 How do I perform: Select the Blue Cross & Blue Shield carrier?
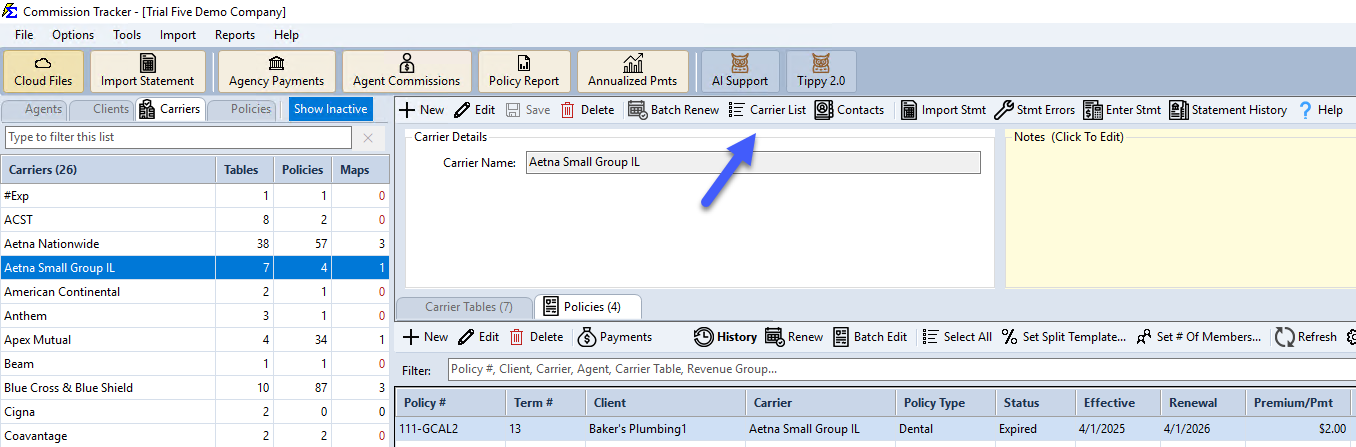pos(195,388)
